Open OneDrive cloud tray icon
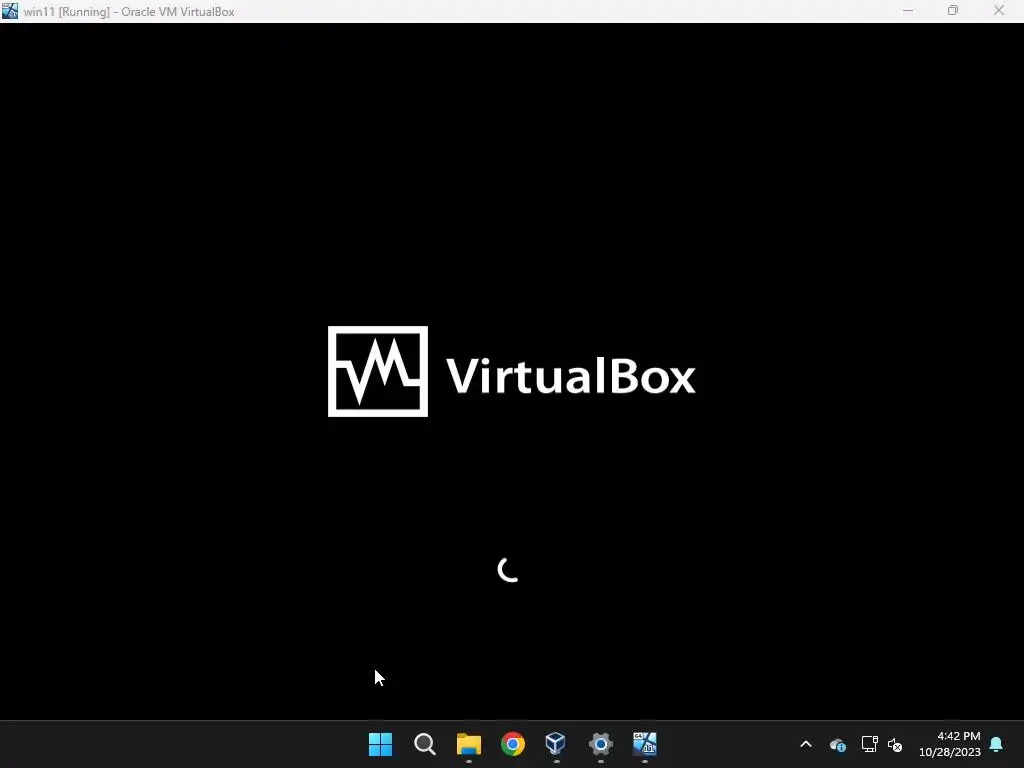This screenshot has height=768, width=1024. coord(838,744)
